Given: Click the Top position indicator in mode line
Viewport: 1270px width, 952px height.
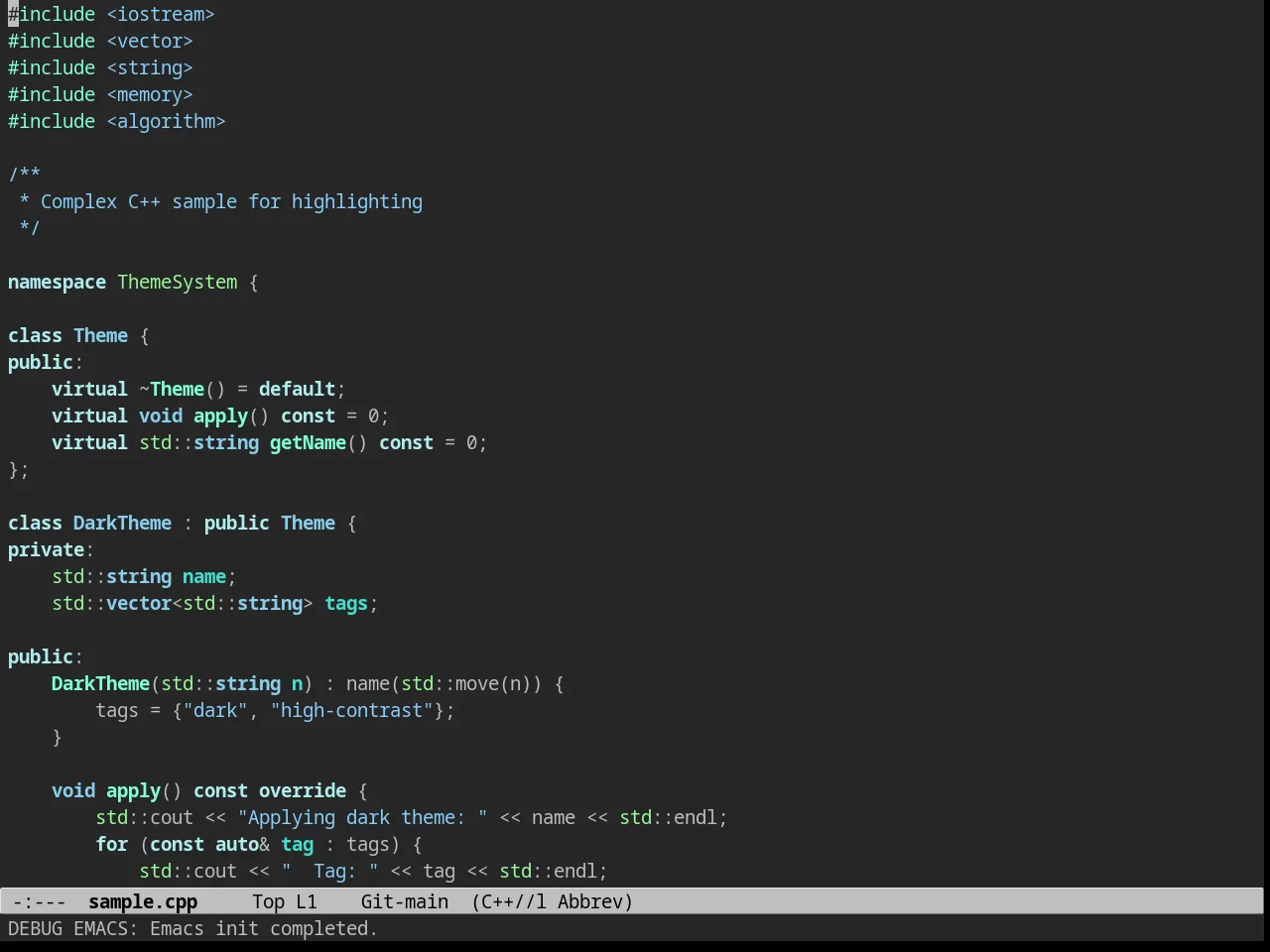Looking at the screenshot, I should [x=268, y=901].
